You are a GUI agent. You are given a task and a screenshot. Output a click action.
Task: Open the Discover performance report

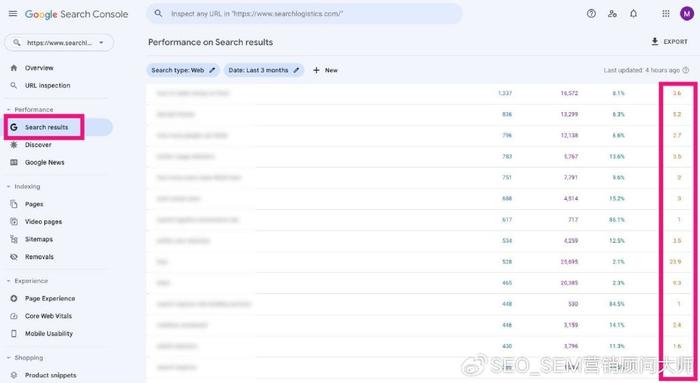click(38, 145)
